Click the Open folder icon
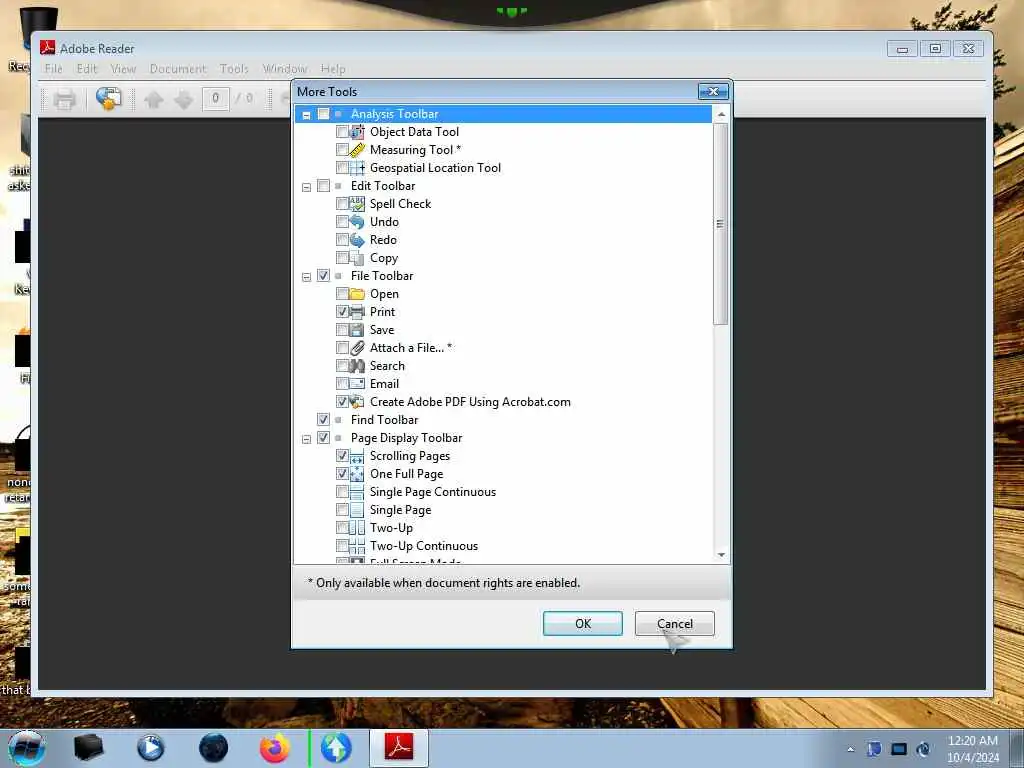This screenshot has width=1024, height=768. [357, 294]
